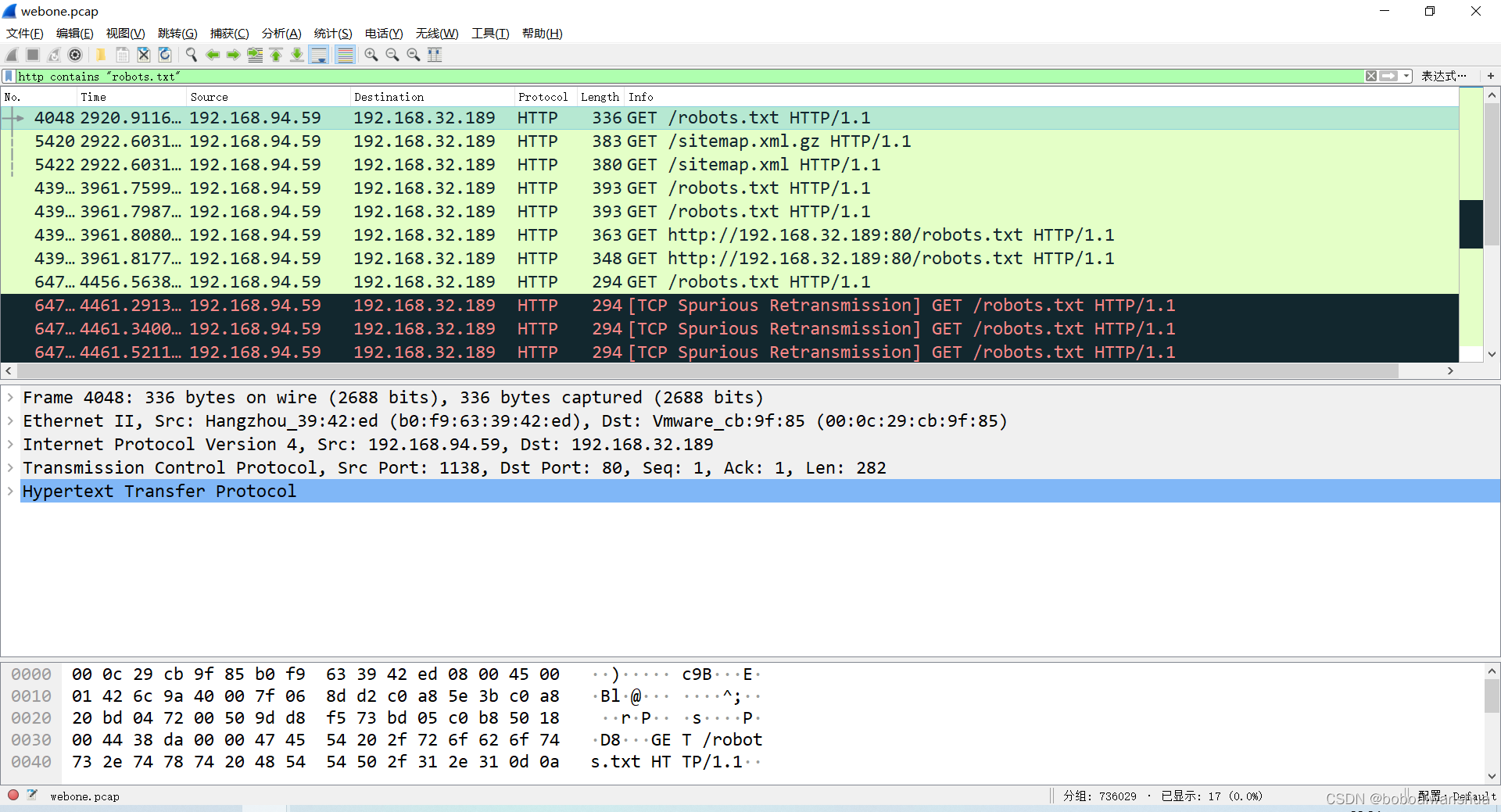Open a capture file with folder icon
This screenshot has height=812, width=1501.
coord(101,55)
